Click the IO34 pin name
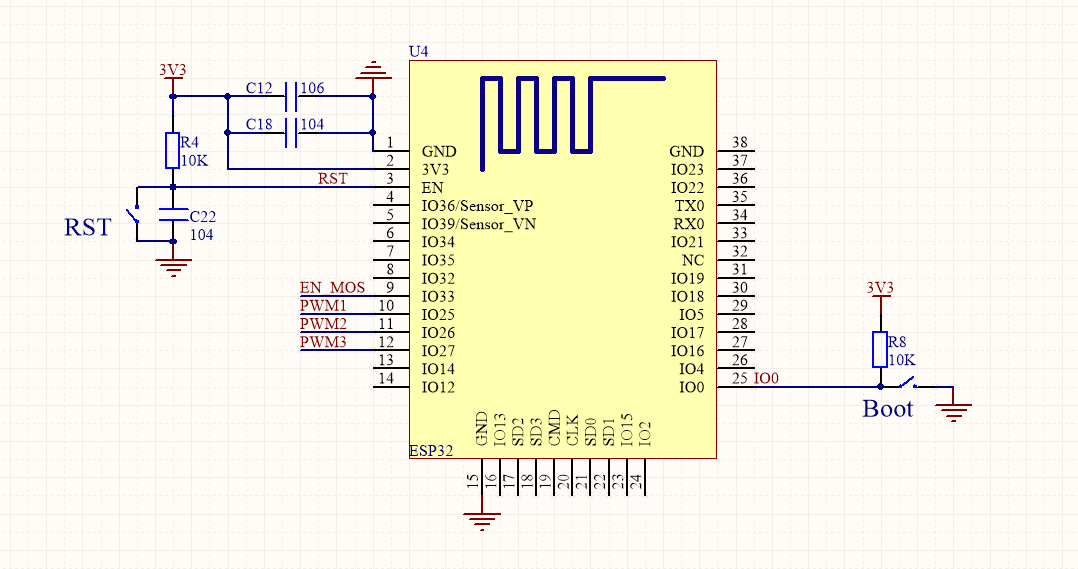The width and height of the screenshot is (1078, 569). click(438, 242)
